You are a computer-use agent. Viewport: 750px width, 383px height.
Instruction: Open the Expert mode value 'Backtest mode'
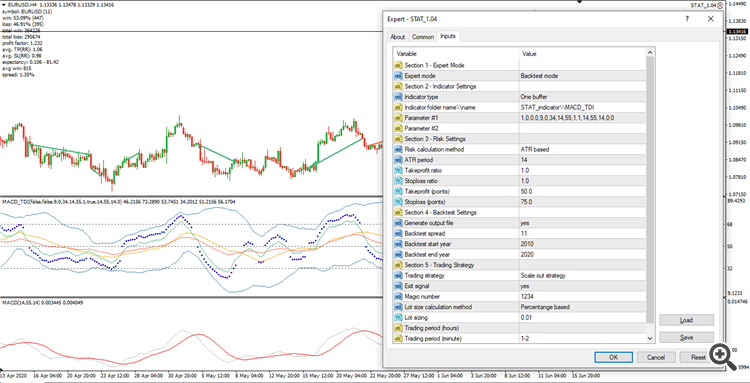[582, 76]
